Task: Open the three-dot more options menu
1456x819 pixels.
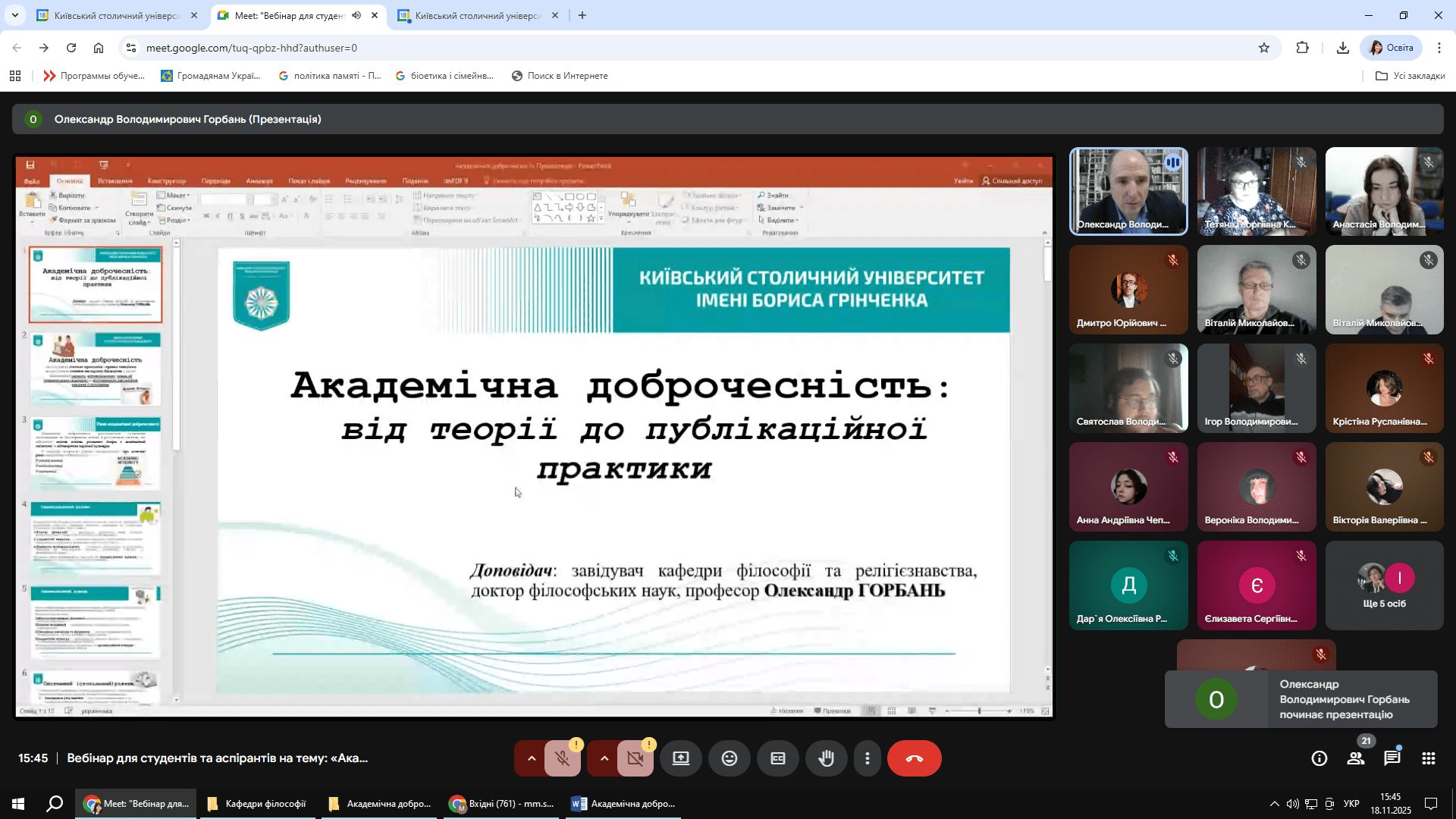Action: coord(867,758)
